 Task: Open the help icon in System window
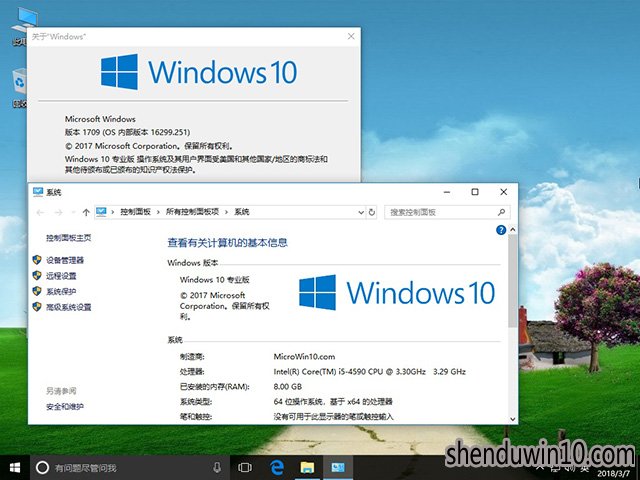pos(501,230)
